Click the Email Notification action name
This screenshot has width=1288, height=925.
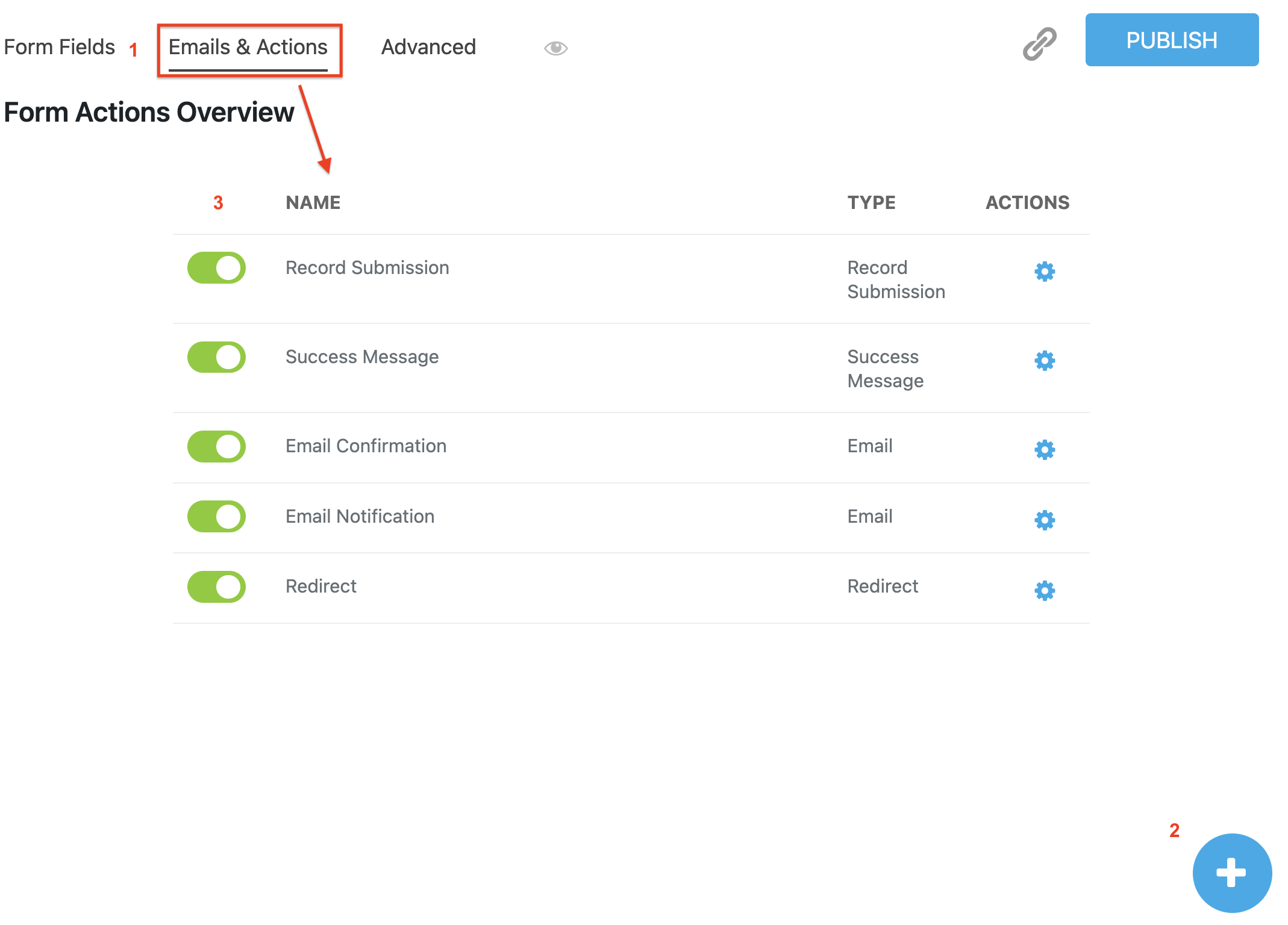(x=359, y=516)
